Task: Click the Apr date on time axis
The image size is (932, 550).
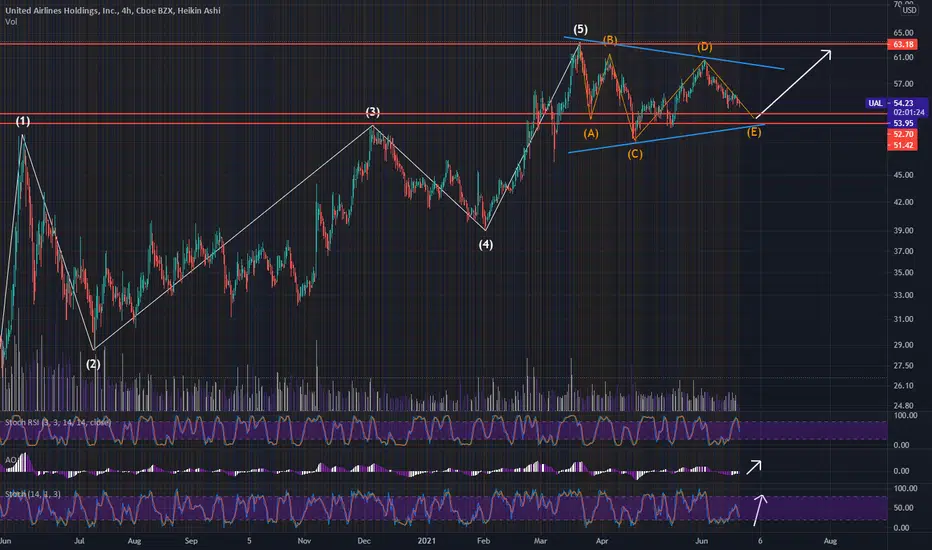Action: [x=602, y=541]
